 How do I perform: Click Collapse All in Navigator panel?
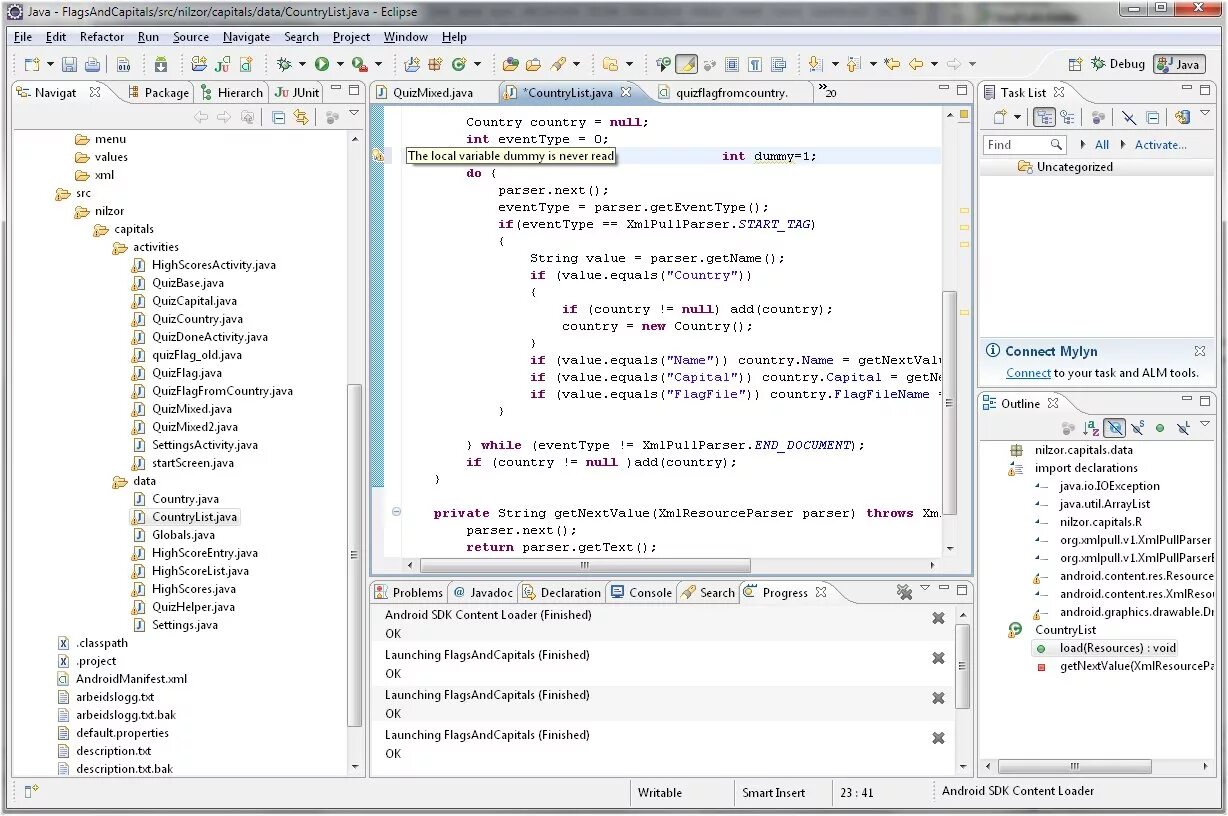click(x=279, y=117)
